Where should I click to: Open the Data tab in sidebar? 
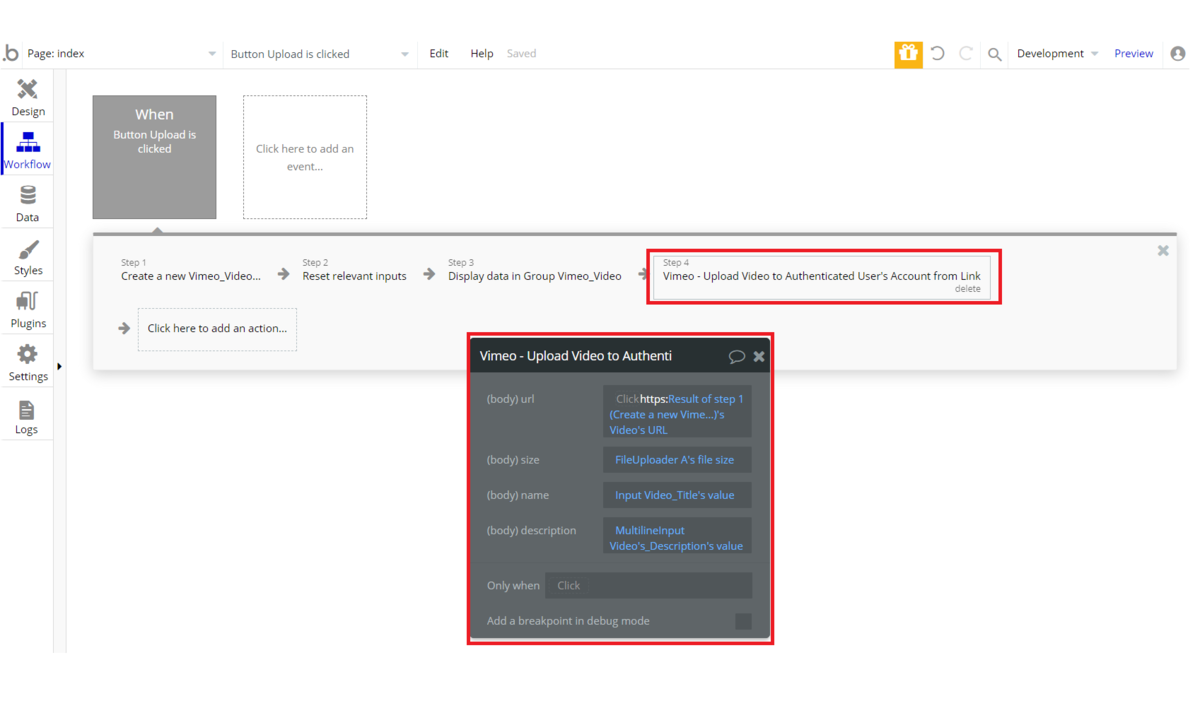point(28,204)
